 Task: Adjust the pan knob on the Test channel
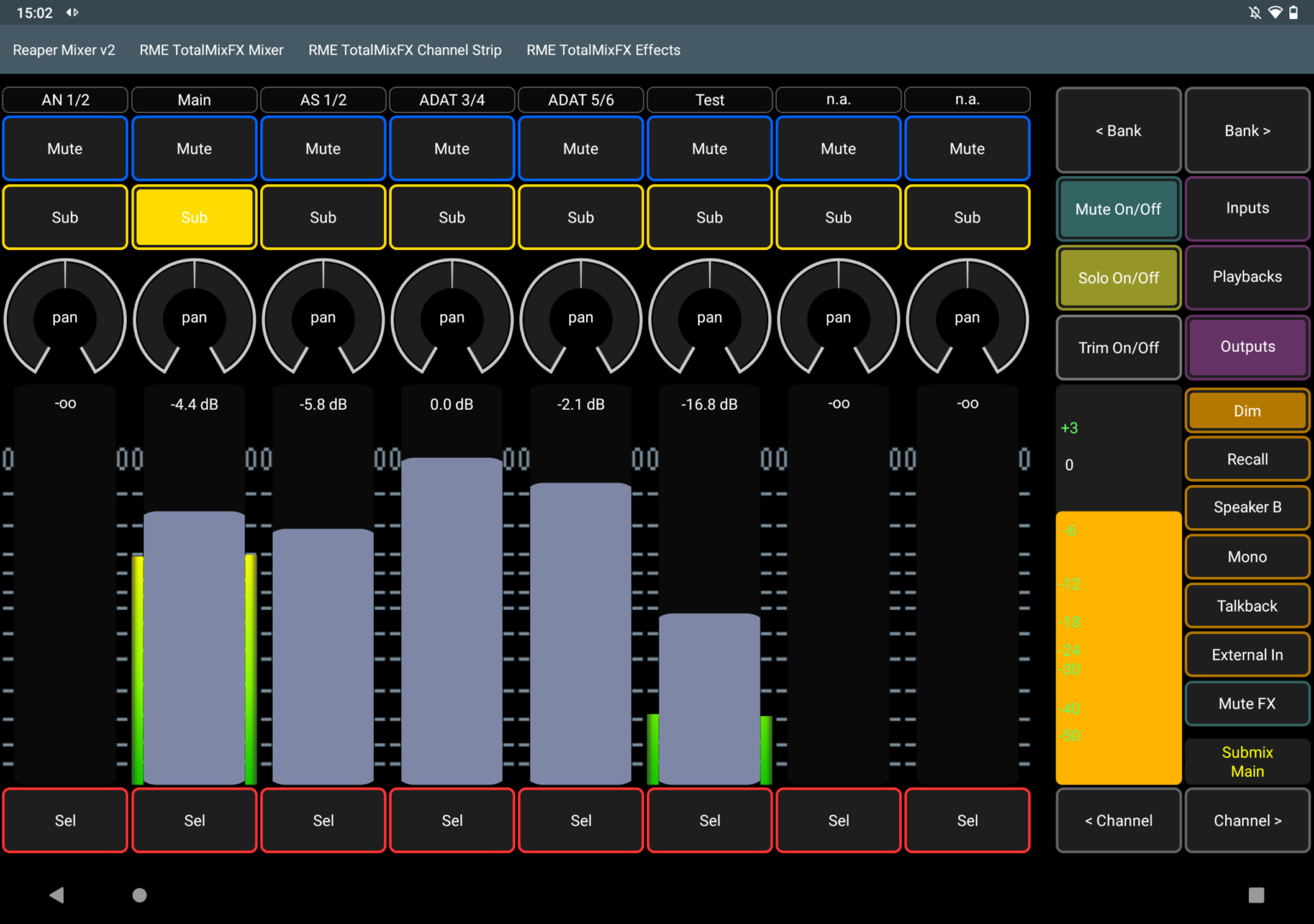coord(709,317)
